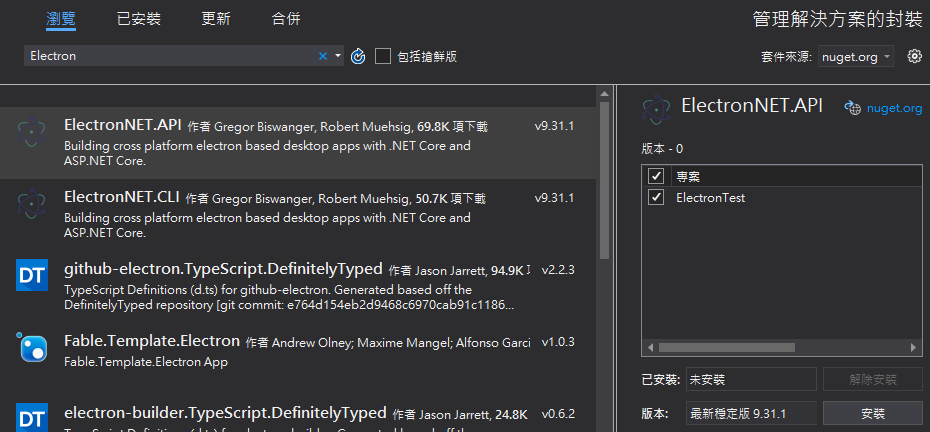930x432 pixels.
Task: Click the v2.2.3 version label
Action: (558, 270)
